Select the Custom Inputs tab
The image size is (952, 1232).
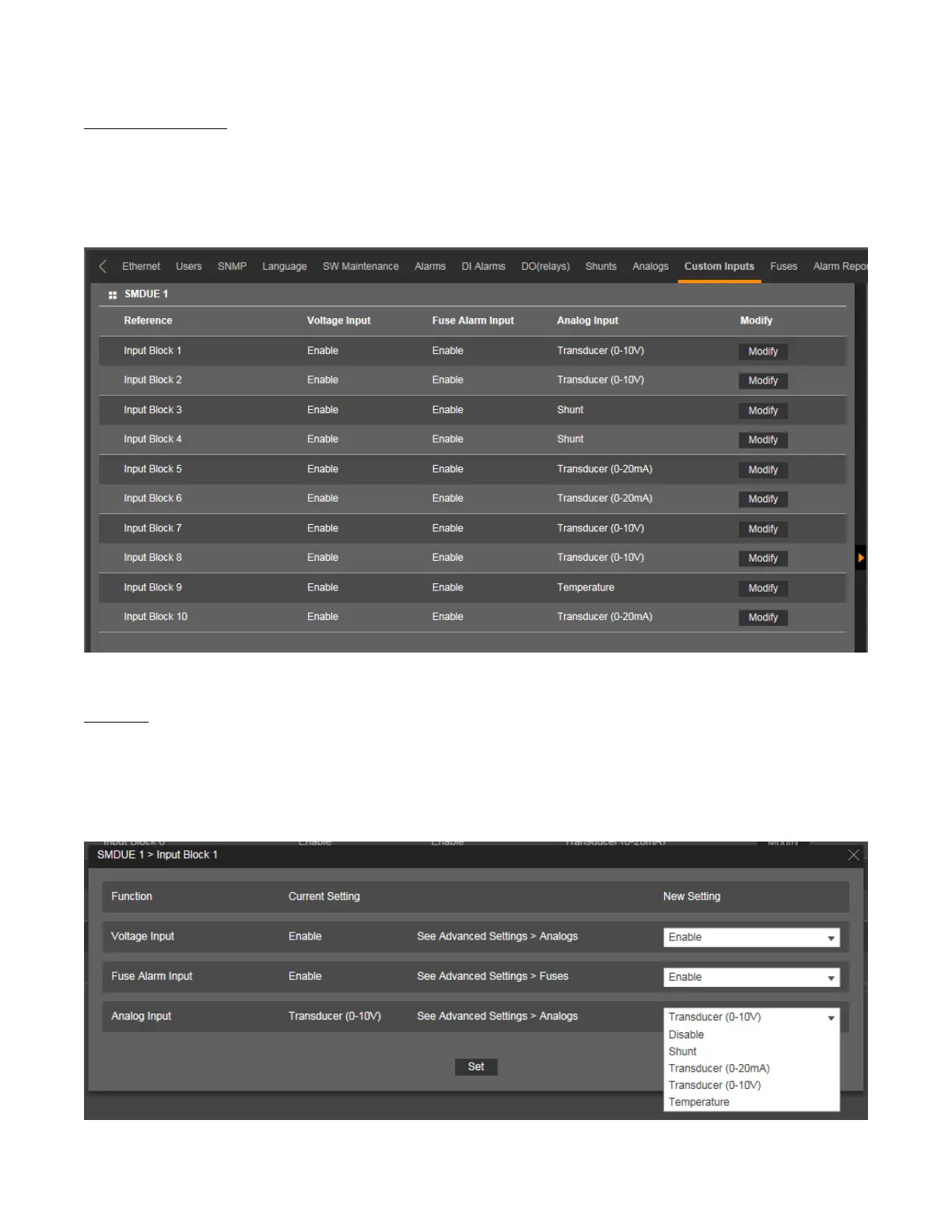pyautogui.click(x=719, y=266)
